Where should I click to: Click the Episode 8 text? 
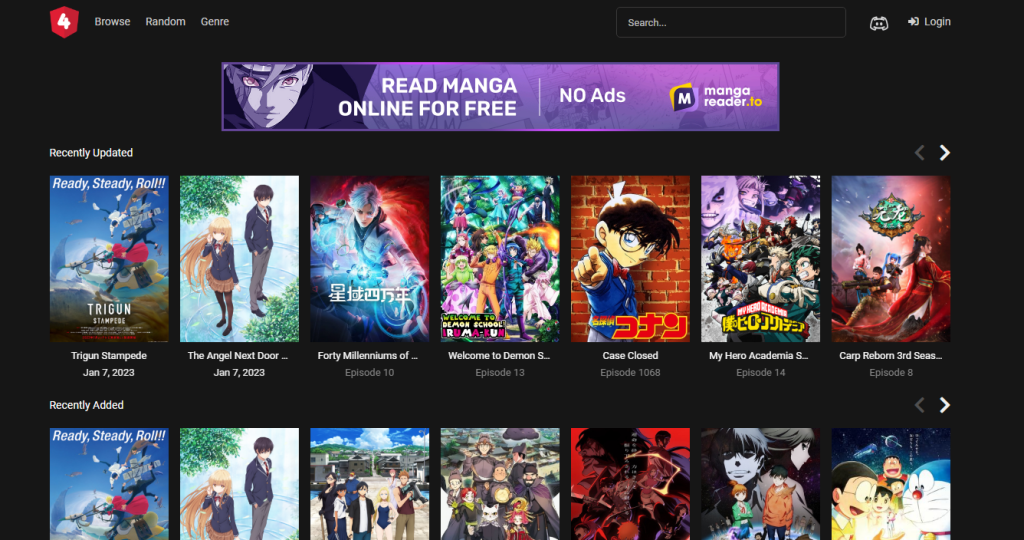coord(891,373)
